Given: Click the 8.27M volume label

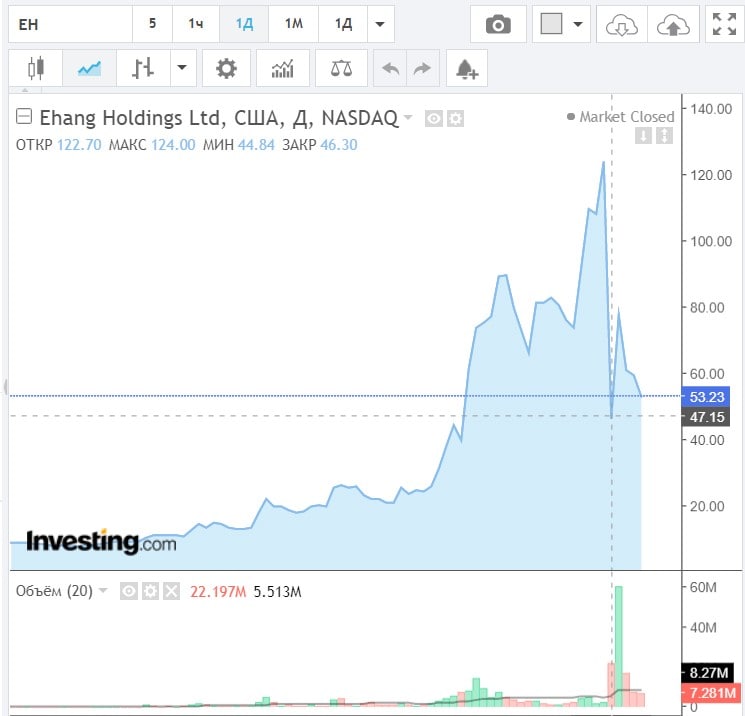Looking at the screenshot, I should [709, 672].
